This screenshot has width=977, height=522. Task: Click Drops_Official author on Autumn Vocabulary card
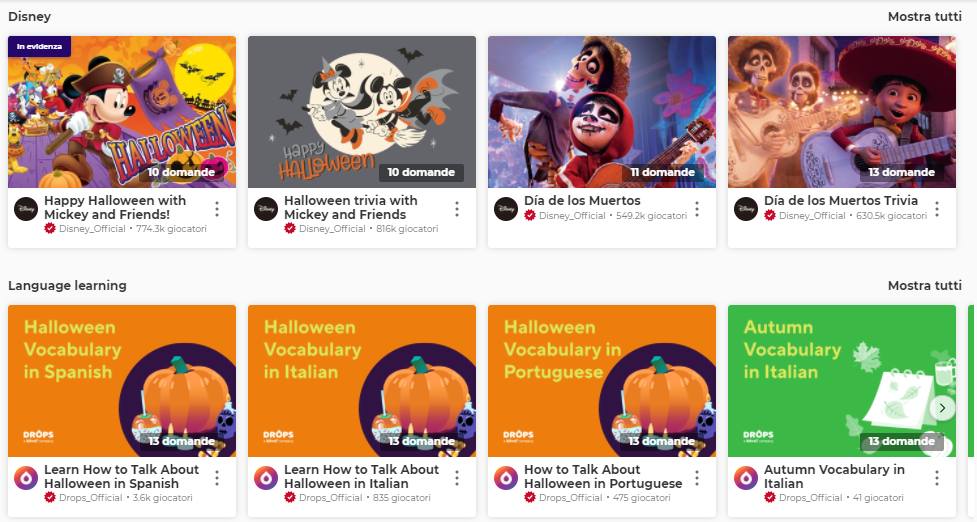(x=810, y=498)
